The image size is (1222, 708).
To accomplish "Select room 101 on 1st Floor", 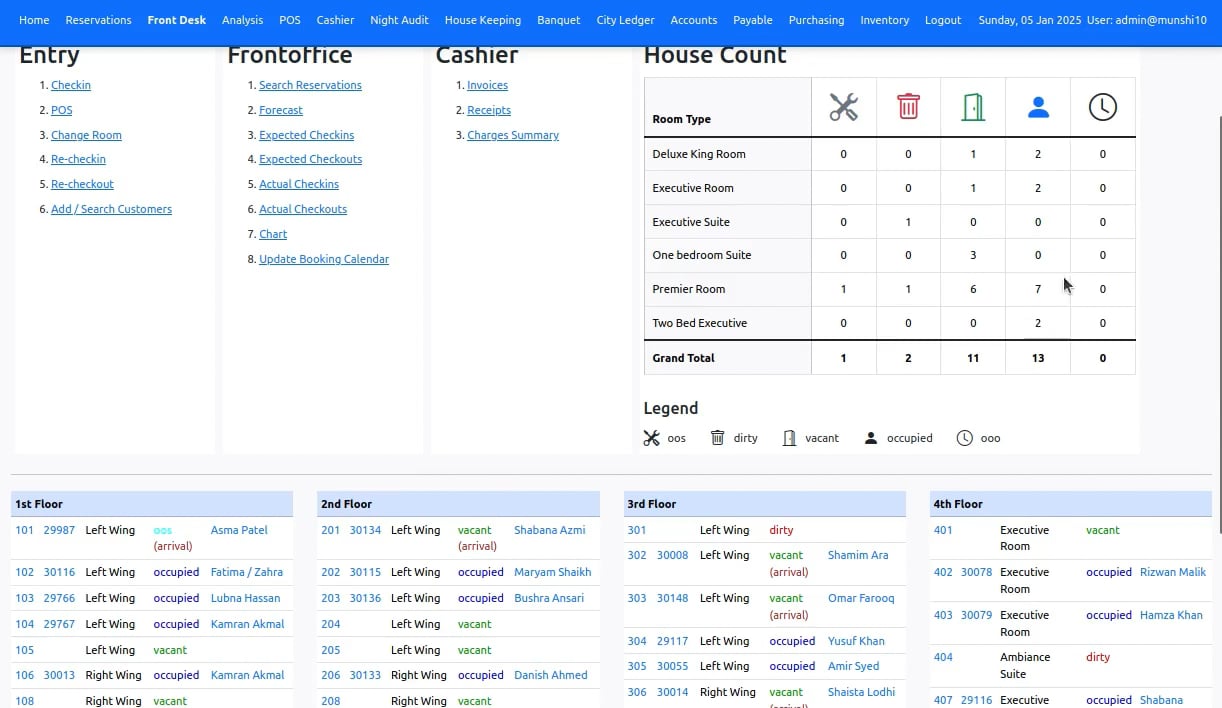I will (x=24, y=530).
